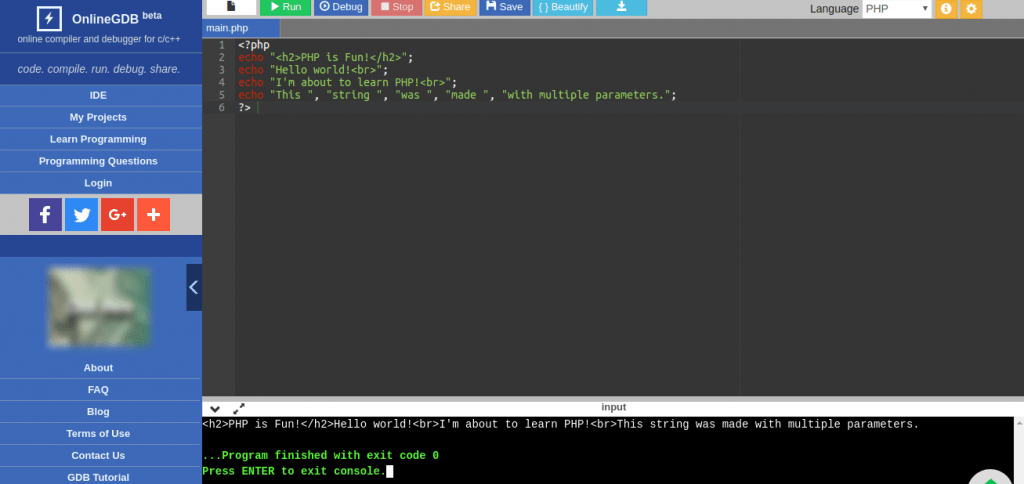The width and height of the screenshot is (1024, 484).
Task: Click the green button at bottom right
Action: point(991,477)
